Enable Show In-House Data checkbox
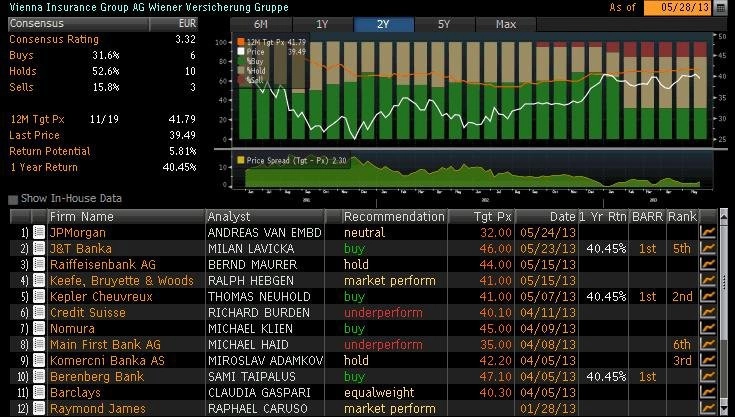Screen dimensions: 735x417 [x=14, y=199]
